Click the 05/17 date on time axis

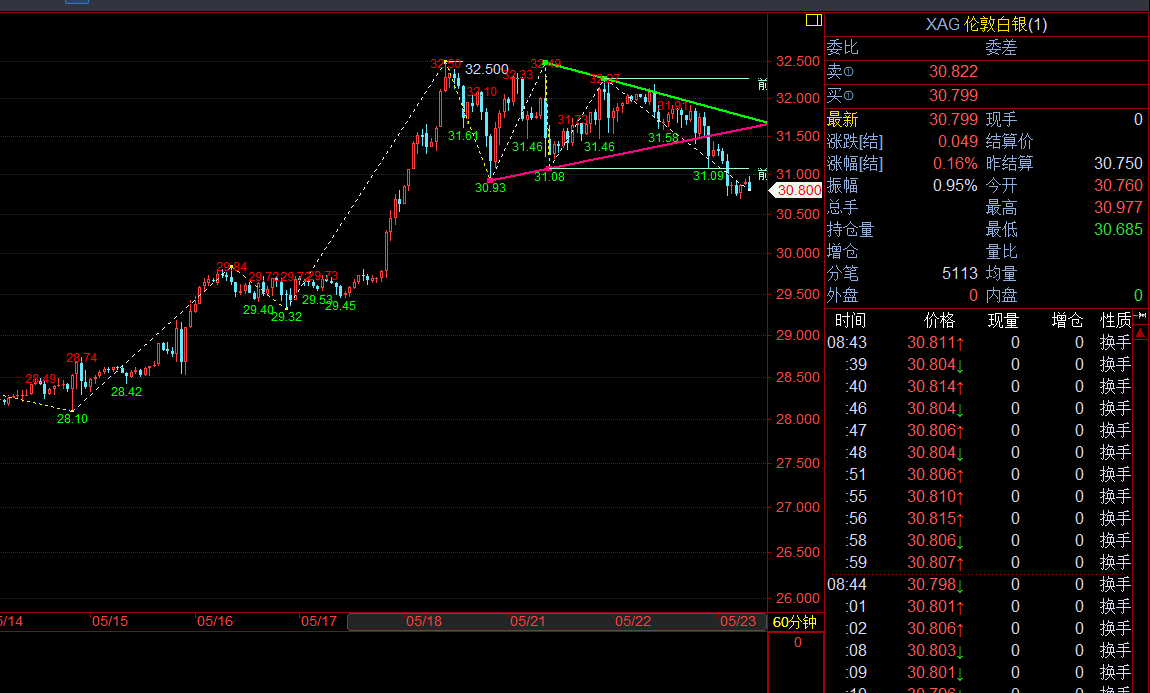[319, 621]
